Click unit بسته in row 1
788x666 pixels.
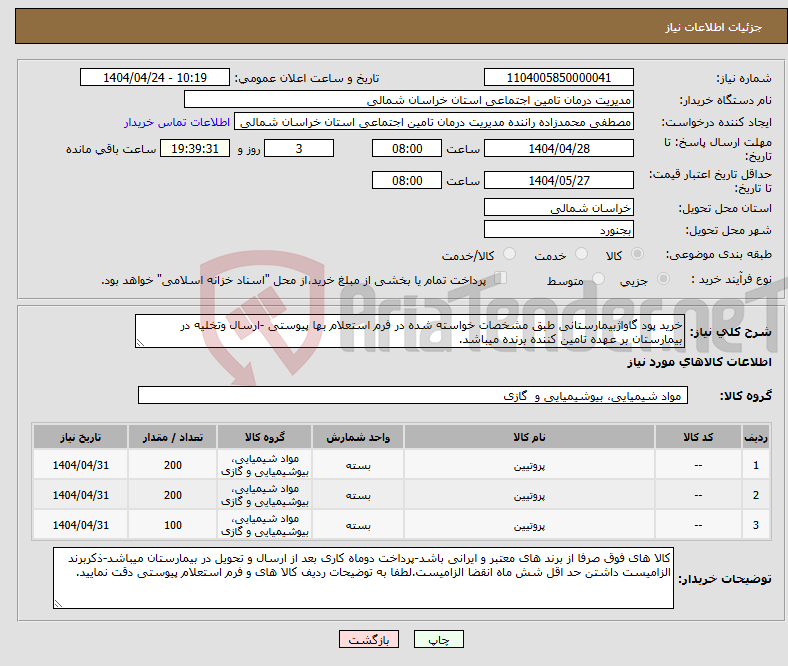click(x=358, y=466)
